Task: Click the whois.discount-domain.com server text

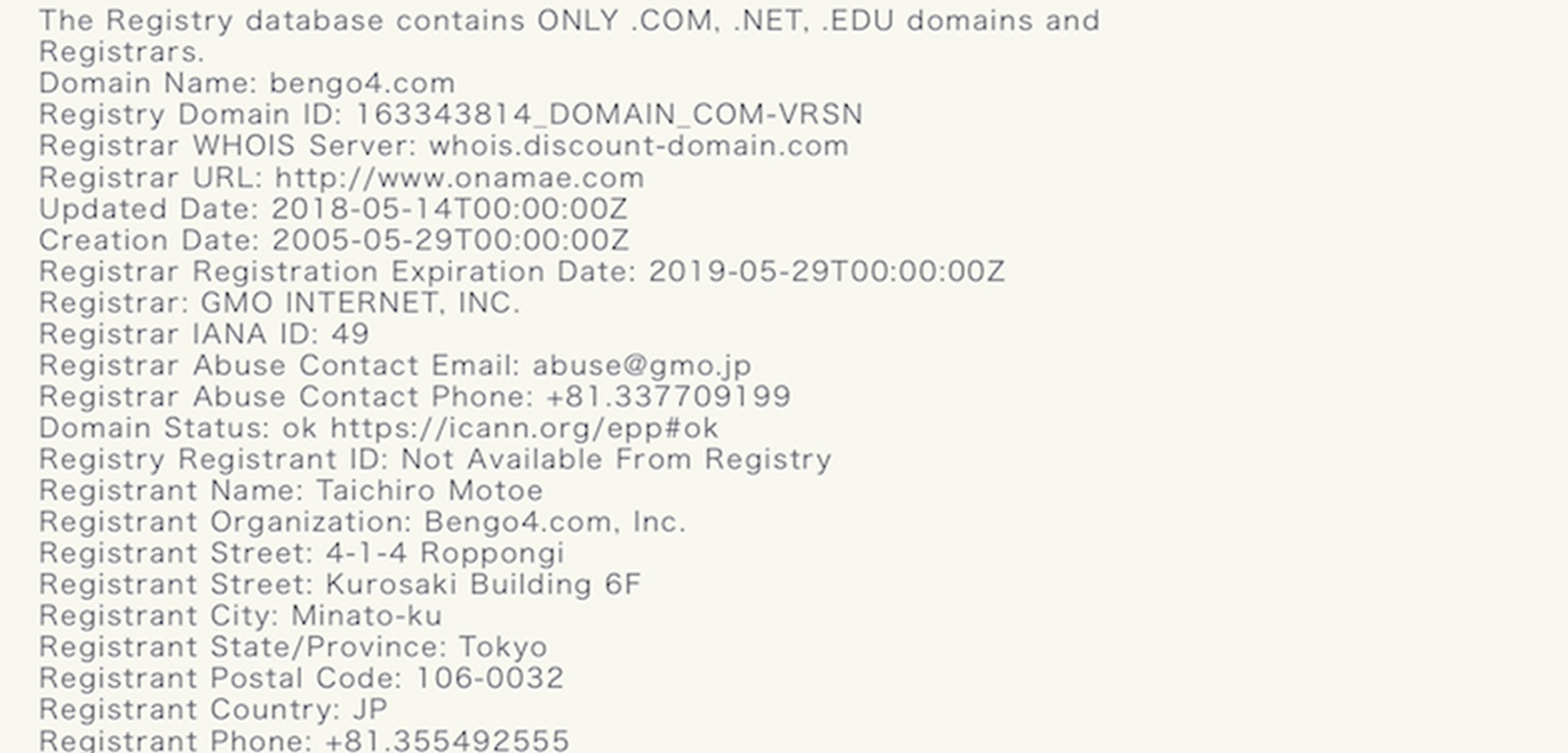Action: point(638,145)
